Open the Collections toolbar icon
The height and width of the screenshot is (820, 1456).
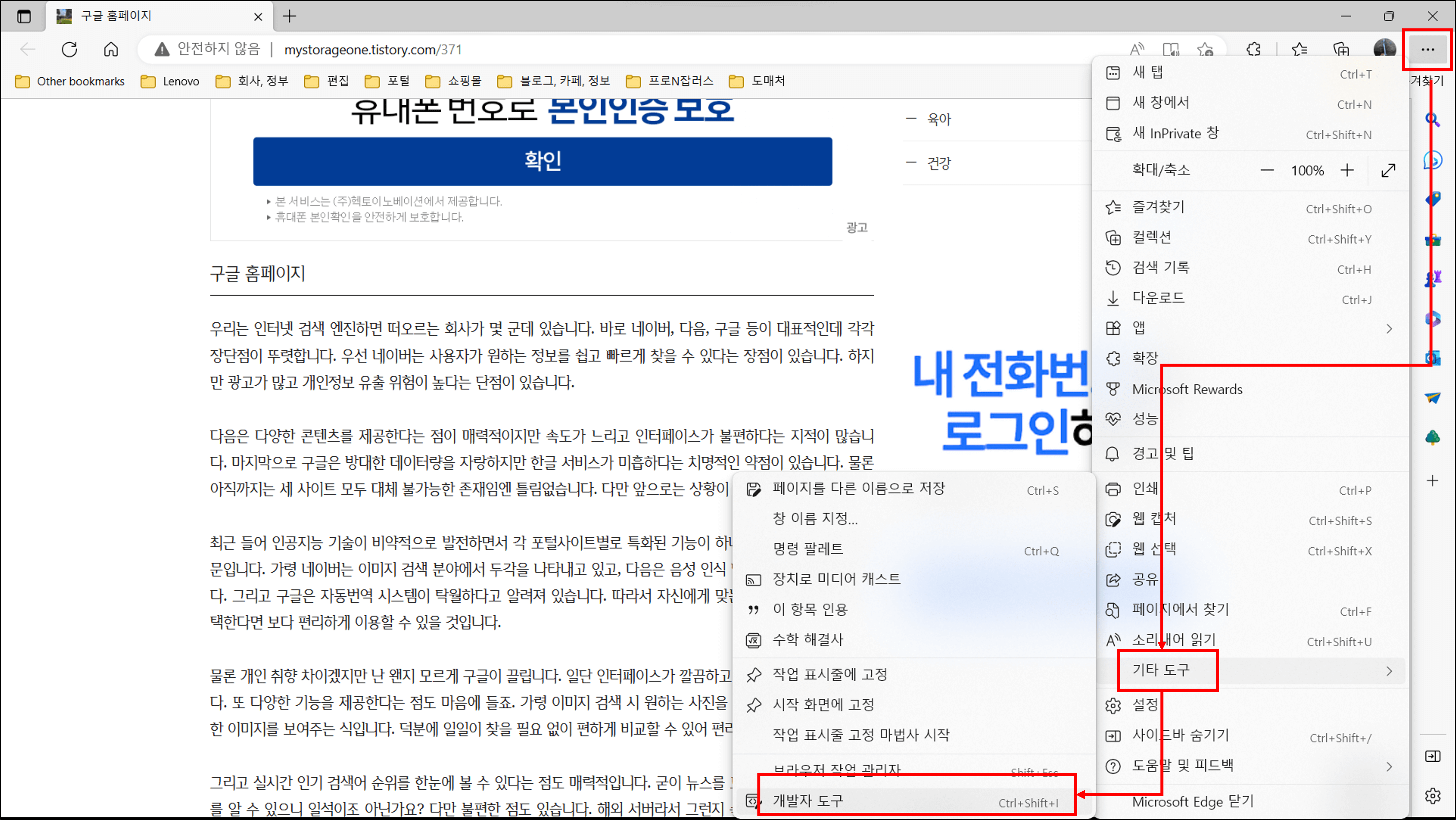click(x=1341, y=50)
